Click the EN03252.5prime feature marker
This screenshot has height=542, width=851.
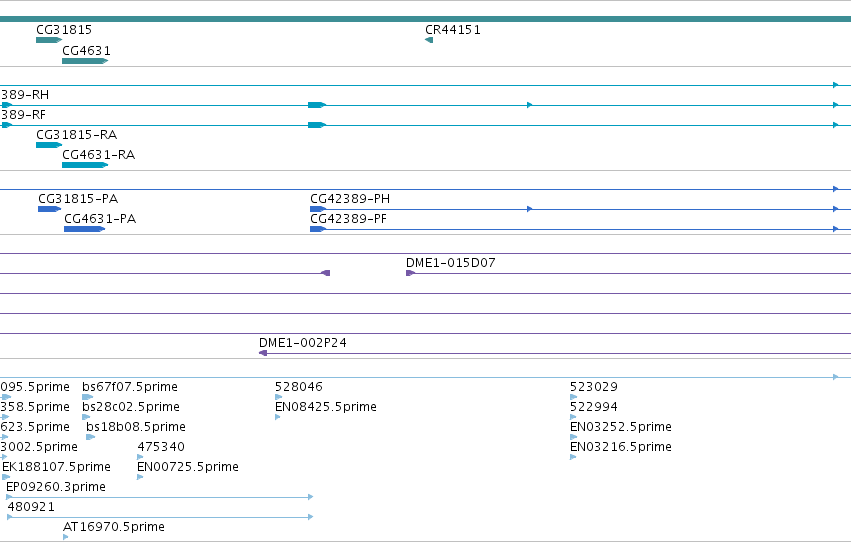point(574,437)
